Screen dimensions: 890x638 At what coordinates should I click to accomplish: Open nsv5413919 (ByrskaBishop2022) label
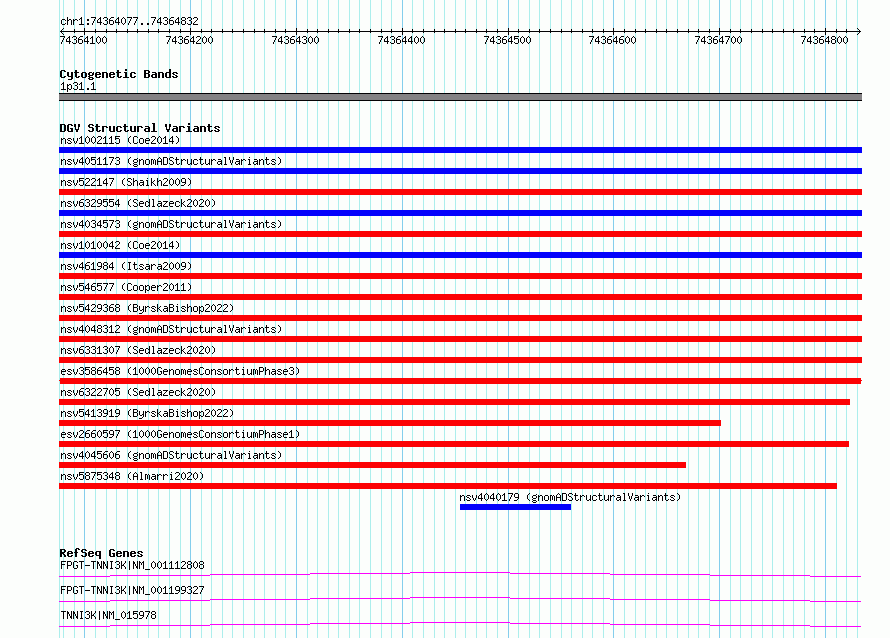point(147,413)
